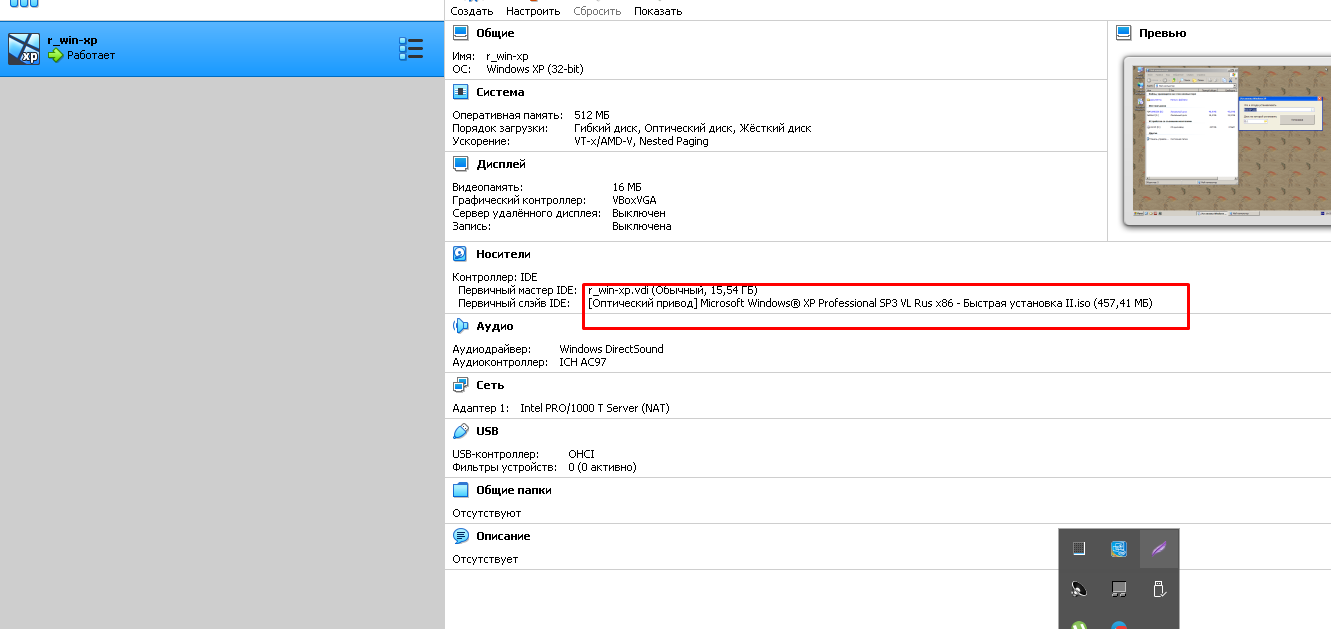Click the 'OHCI' USB controller value
Image resolution: width=1331 pixels, height=629 pixels.
coord(581,454)
